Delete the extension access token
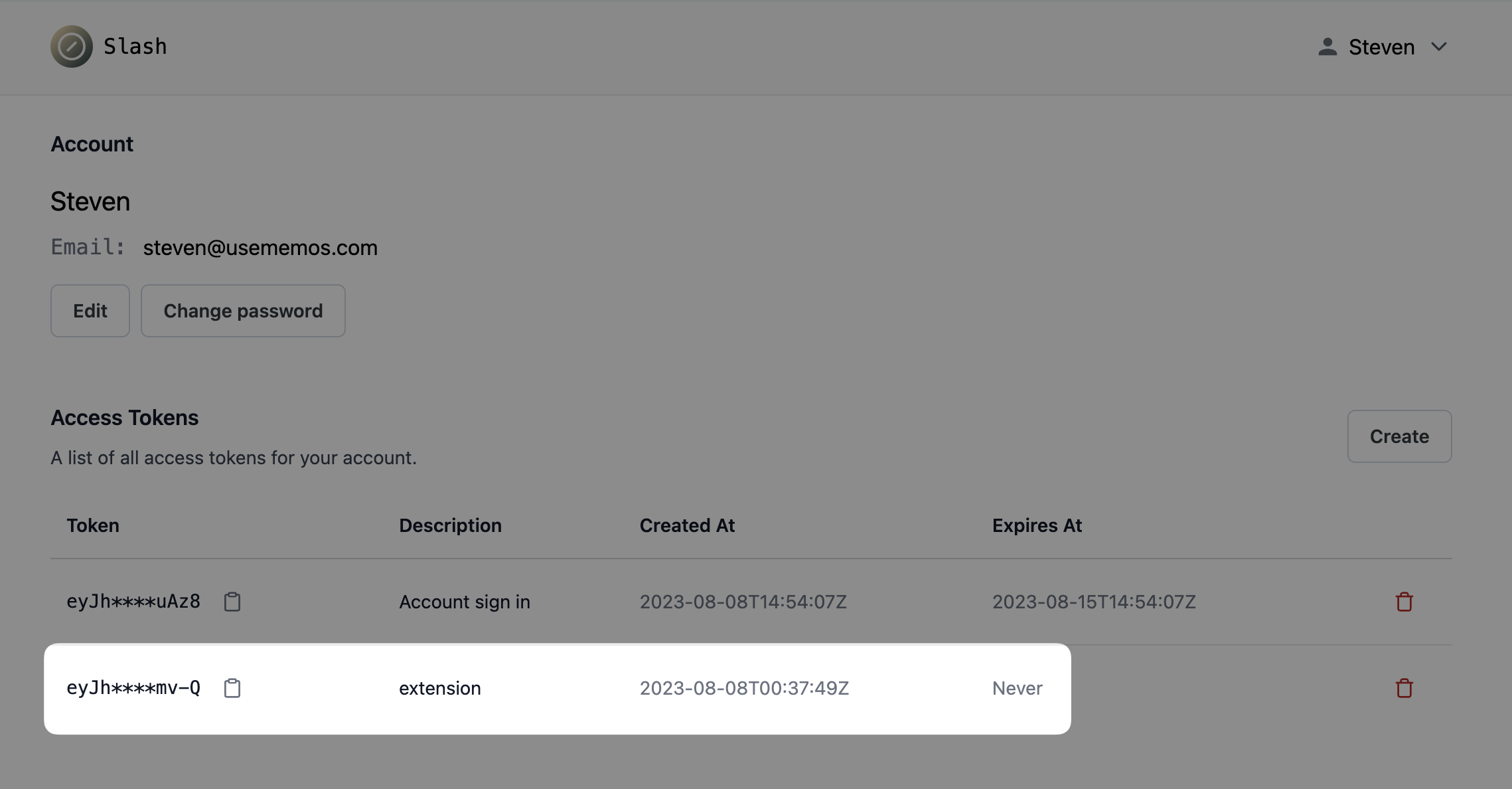 tap(1404, 688)
